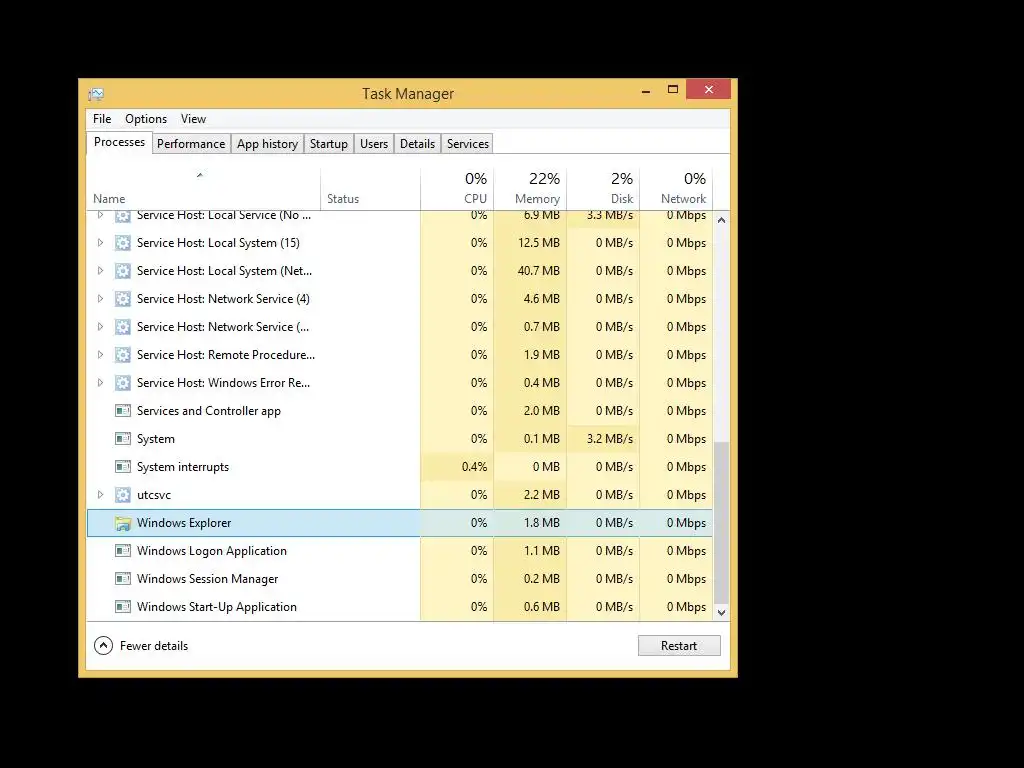Close the Task Manager window
Screen dimensions: 1024x768
[x=709, y=89]
